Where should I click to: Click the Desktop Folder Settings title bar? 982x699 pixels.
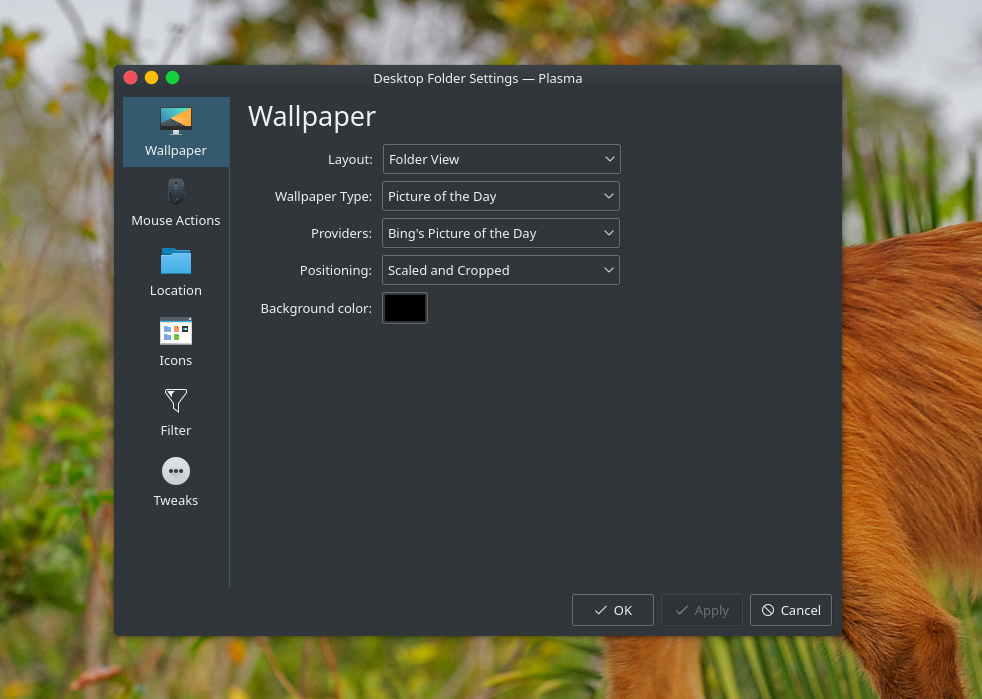(x=477, y=78)
